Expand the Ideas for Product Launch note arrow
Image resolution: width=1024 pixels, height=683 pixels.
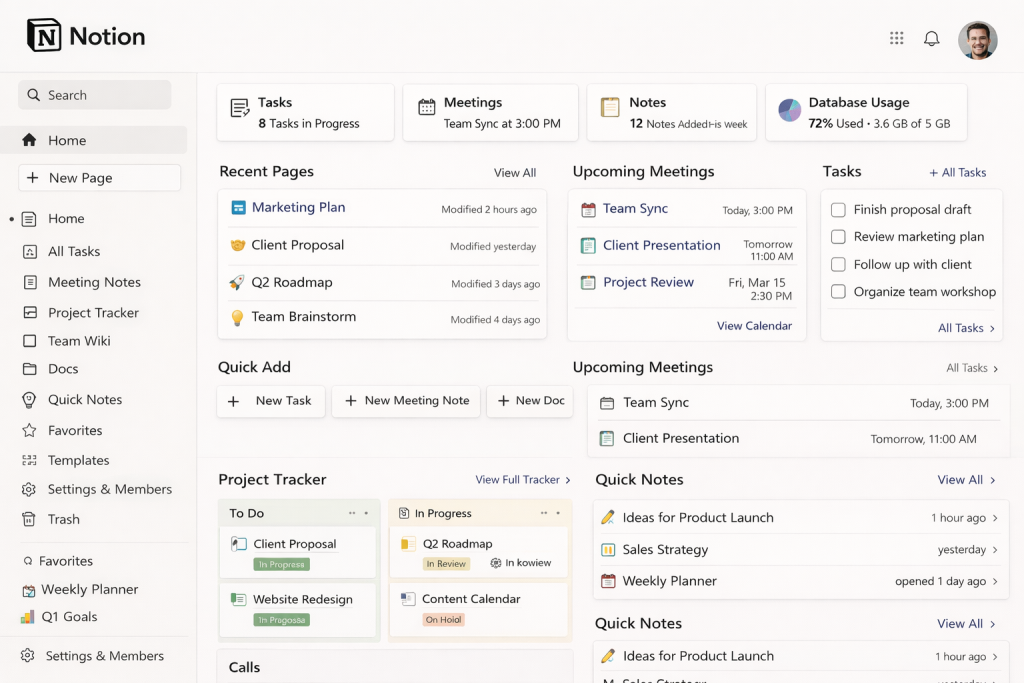(995, 518)
